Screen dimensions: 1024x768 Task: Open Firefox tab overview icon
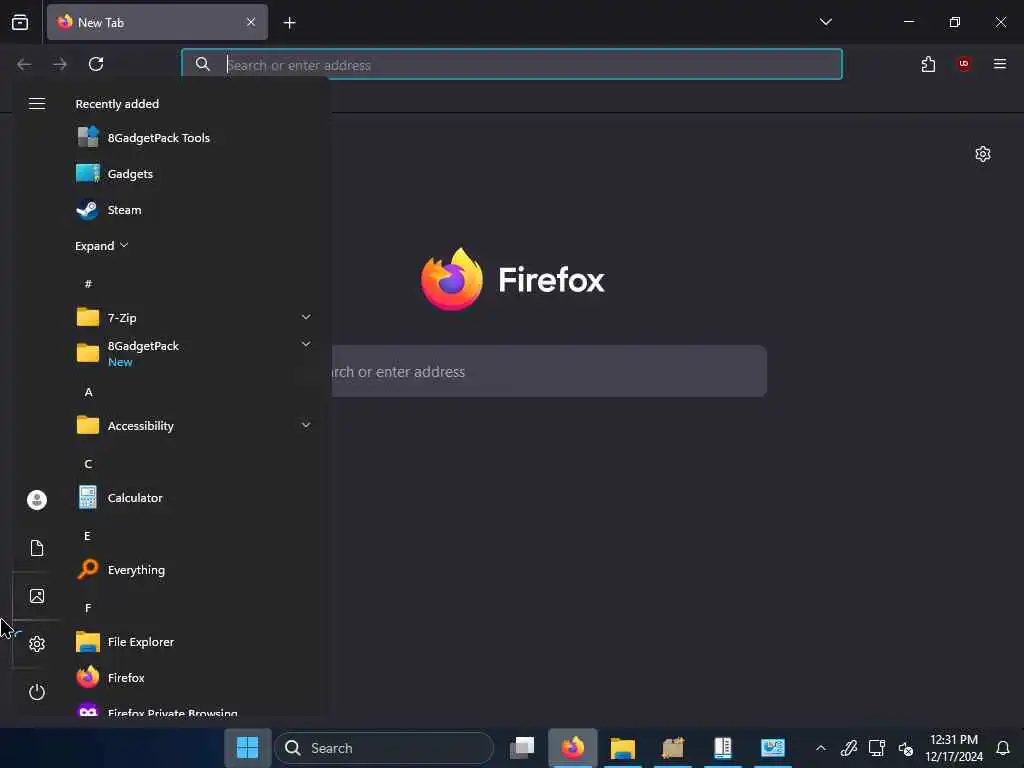point(20,23)
